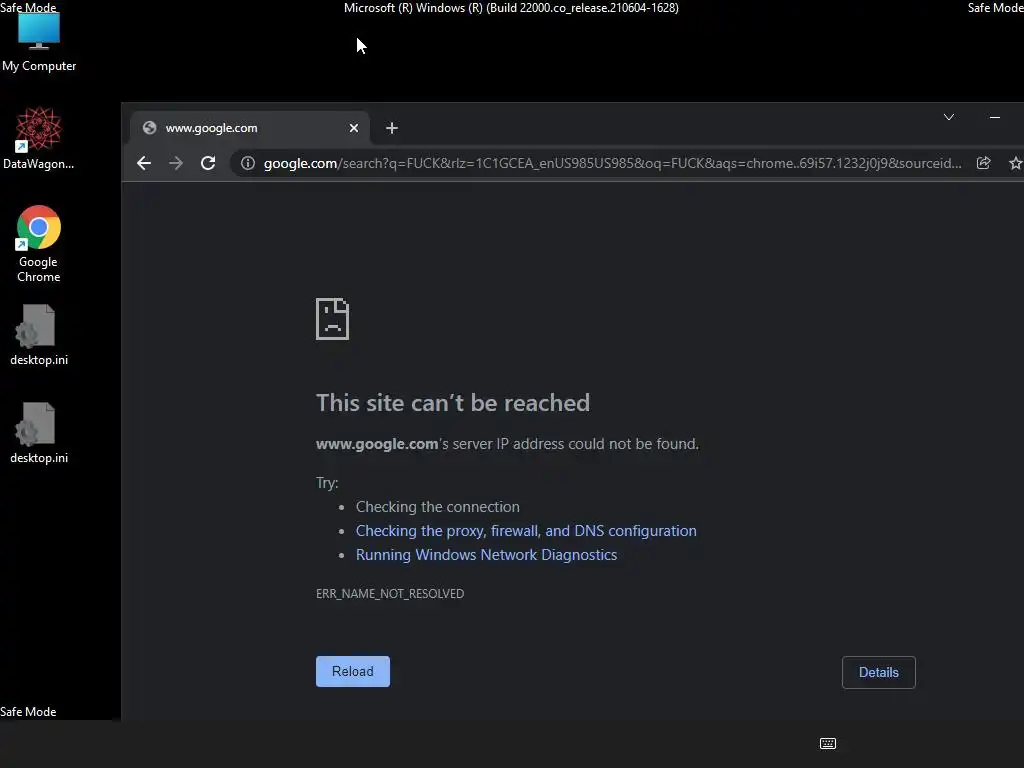
Task: Click the server IP address not found message
Action: pos(507,444)
